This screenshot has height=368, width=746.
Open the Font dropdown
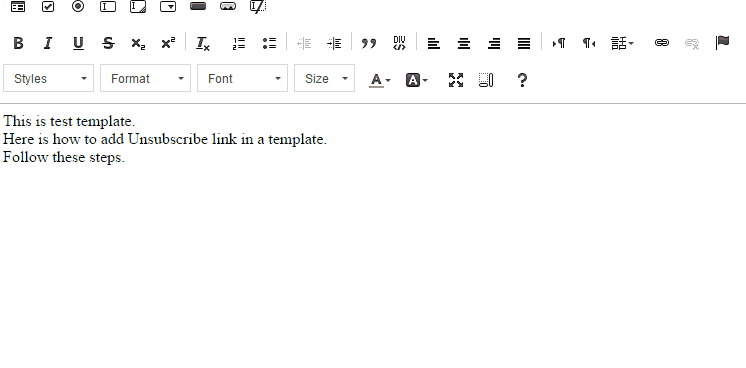(243, 79)
